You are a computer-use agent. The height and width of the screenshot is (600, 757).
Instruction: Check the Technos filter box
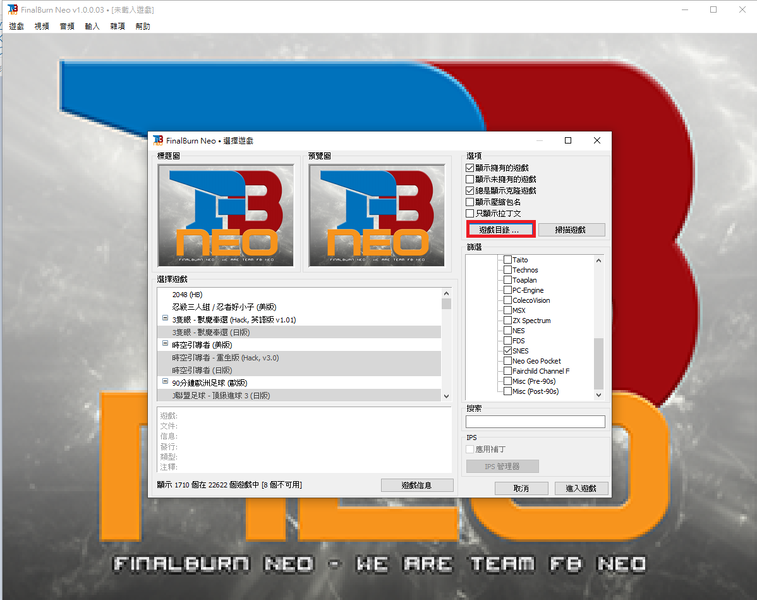[x=507, y=270]
